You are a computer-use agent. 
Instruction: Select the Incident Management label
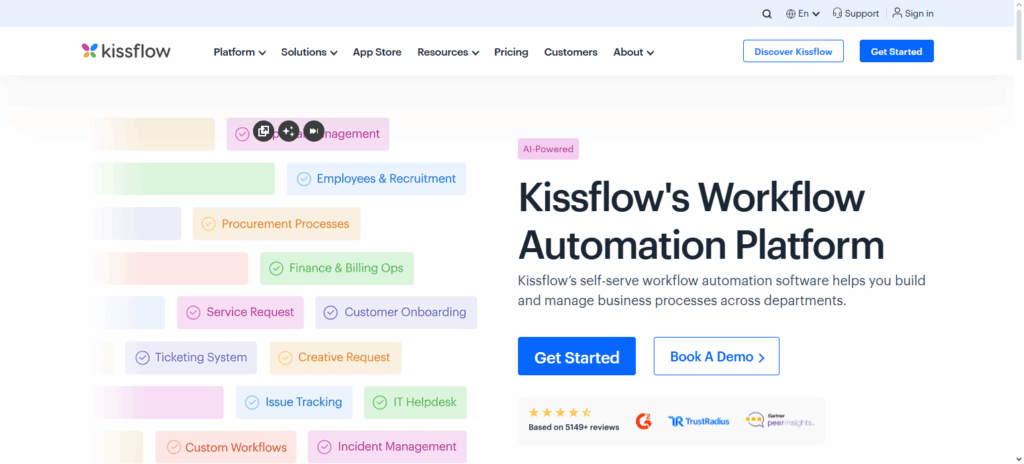tap(397, 447)
